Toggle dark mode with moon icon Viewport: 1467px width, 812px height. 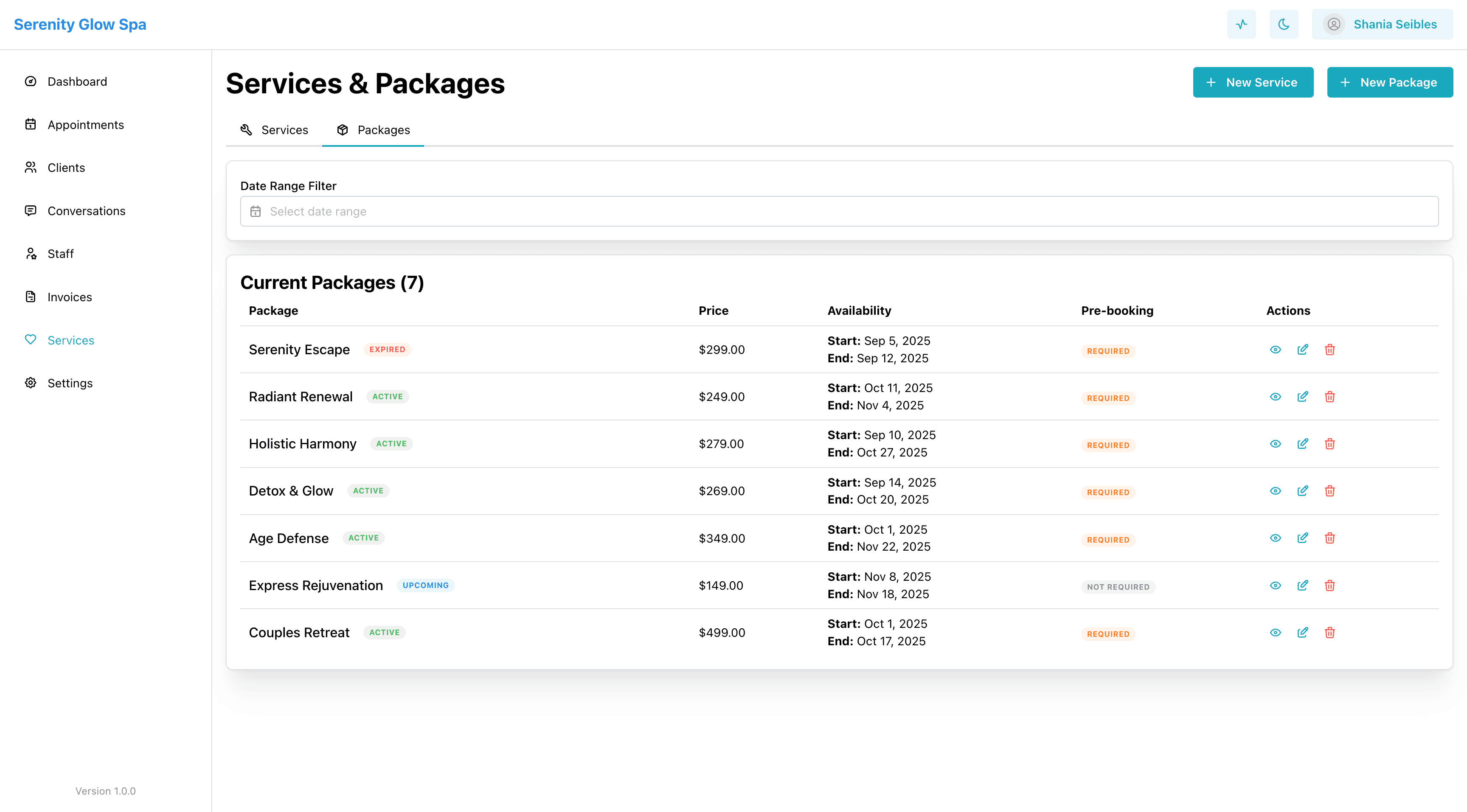point(1283,25)
